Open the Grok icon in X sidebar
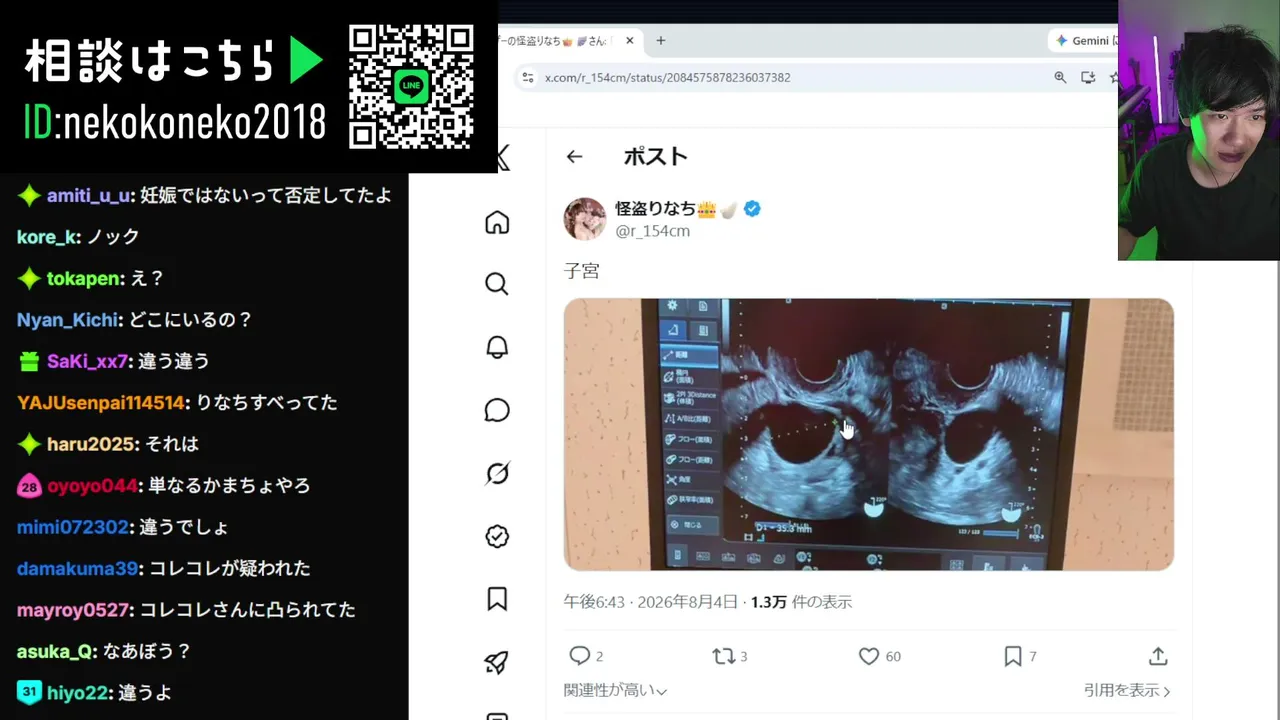 tap(497, 473)
